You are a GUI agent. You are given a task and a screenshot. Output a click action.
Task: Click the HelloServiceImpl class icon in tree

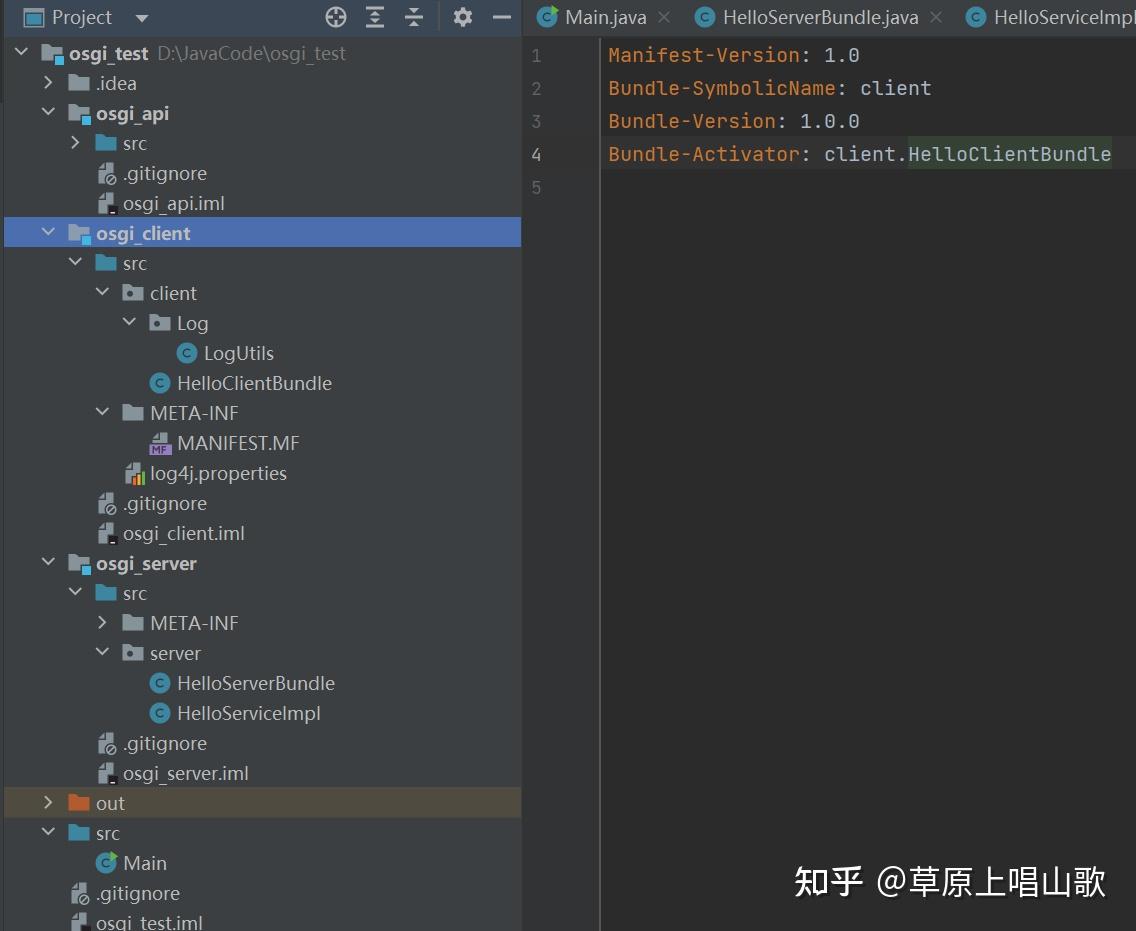pyautogui.click(x=159, y=713)
